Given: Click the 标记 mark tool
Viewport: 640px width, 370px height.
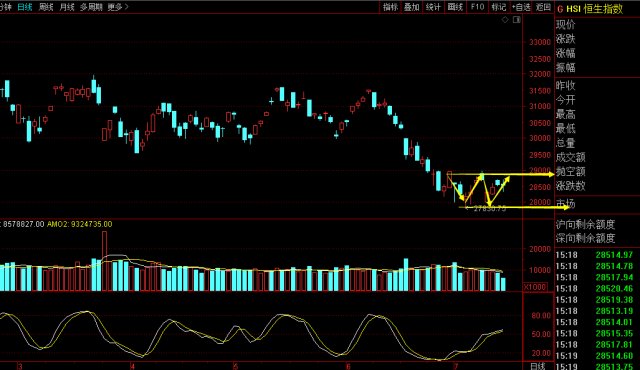Looking at the screenshot, I should pos(499,7).
